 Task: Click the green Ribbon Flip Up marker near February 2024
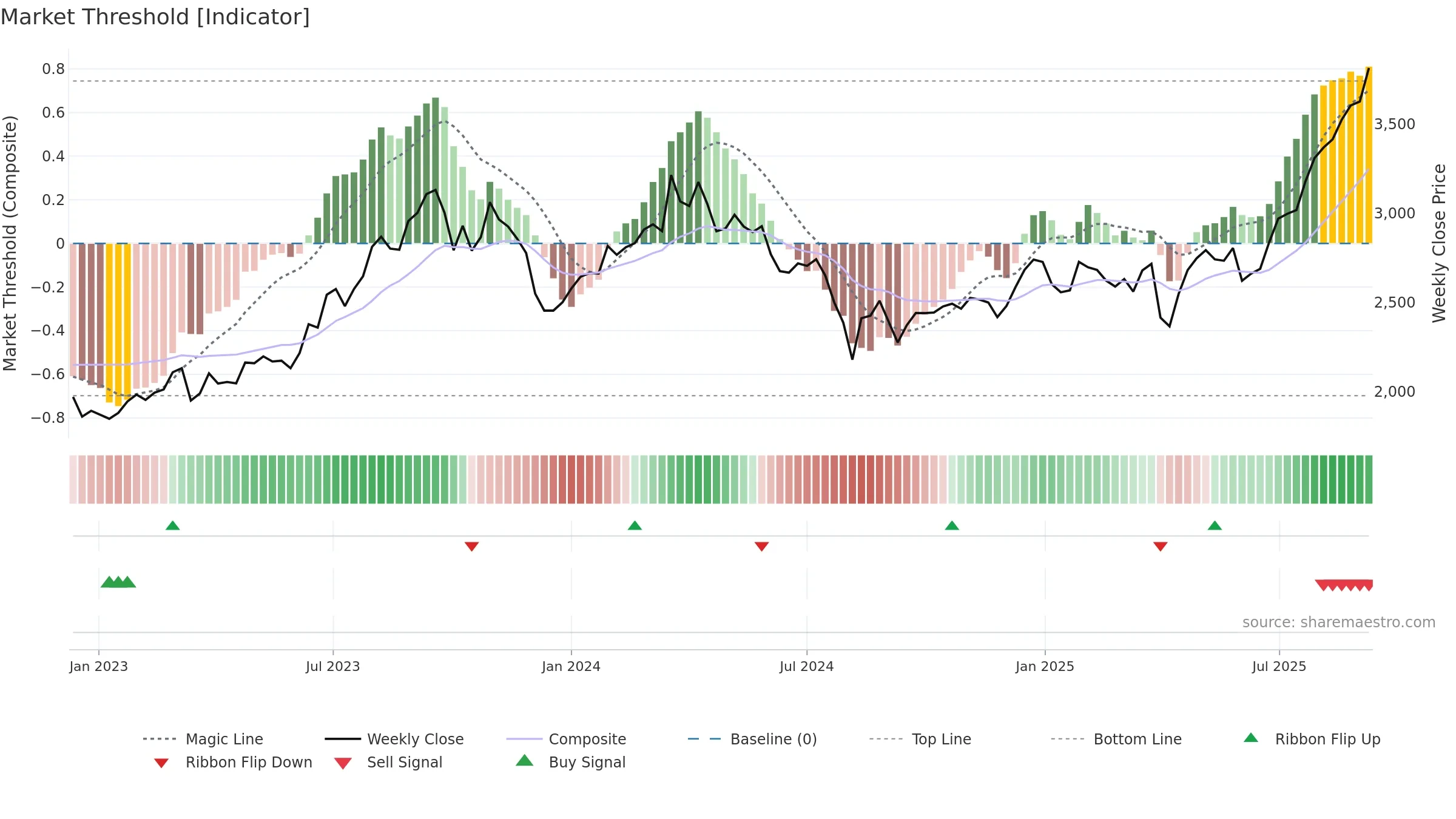point(635,525)
